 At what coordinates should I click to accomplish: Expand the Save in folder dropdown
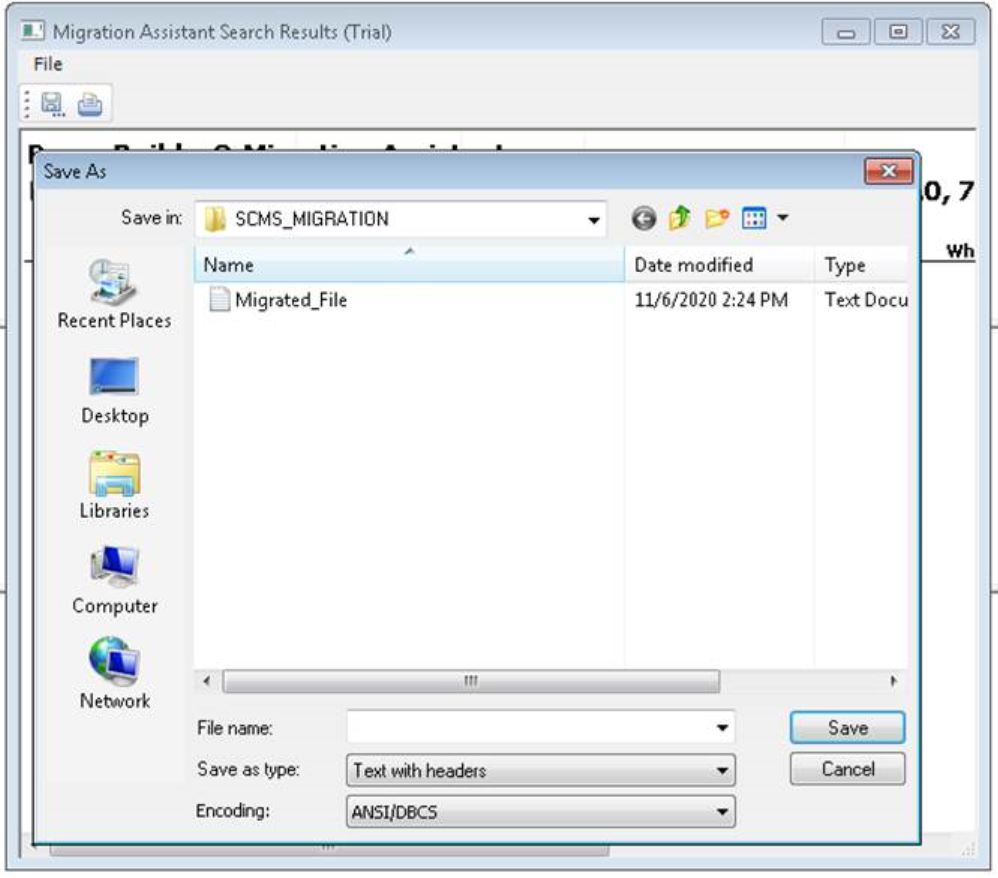595,220
